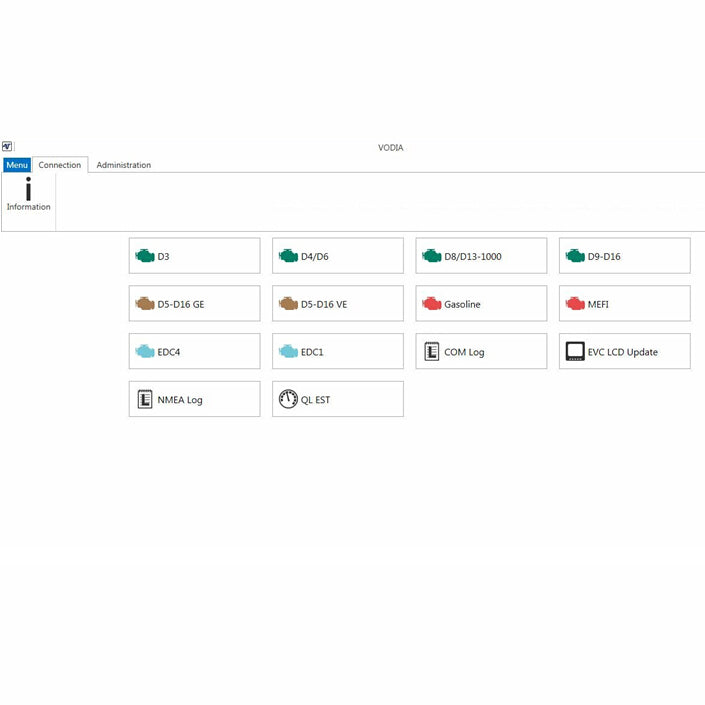
Task: Choose the D5-D16 VE engine button
Action: (x=338, y=304)
